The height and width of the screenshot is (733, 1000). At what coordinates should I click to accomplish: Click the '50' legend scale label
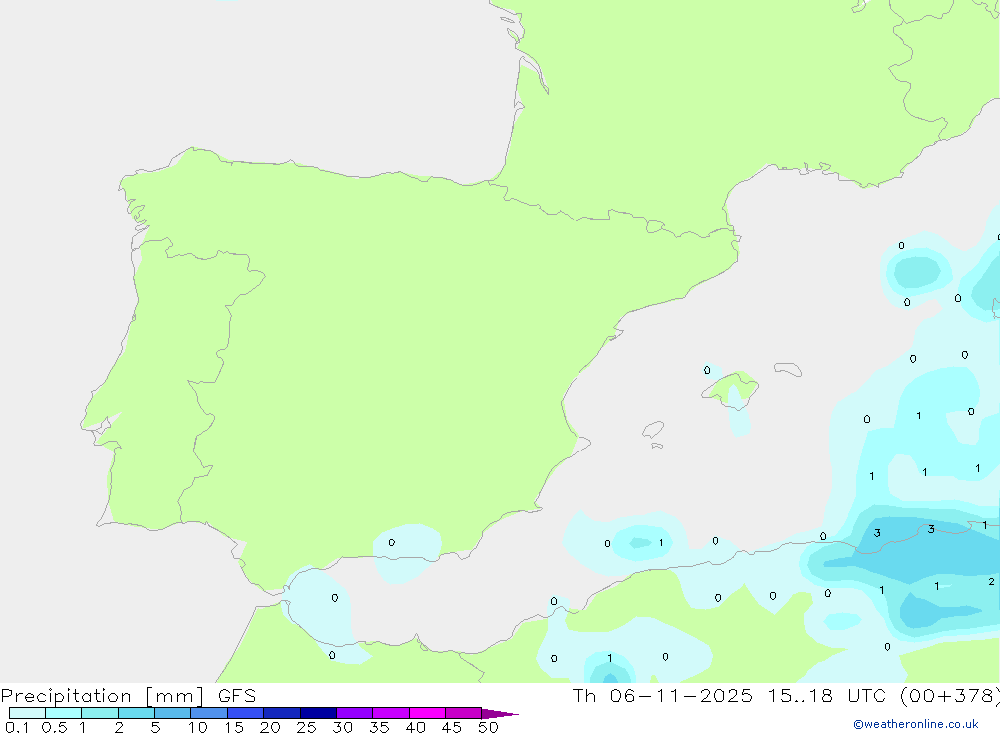click(x=488, y=727)
